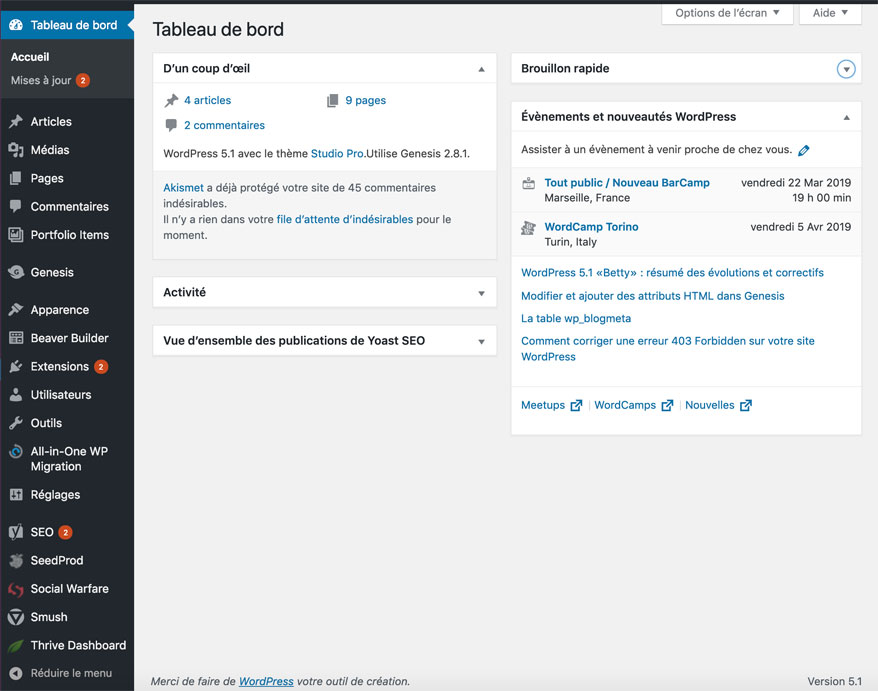The width and height of the screenshot is (878, 691).
Task: Open the Studio Pro theme link
Action: pos(337,153)
